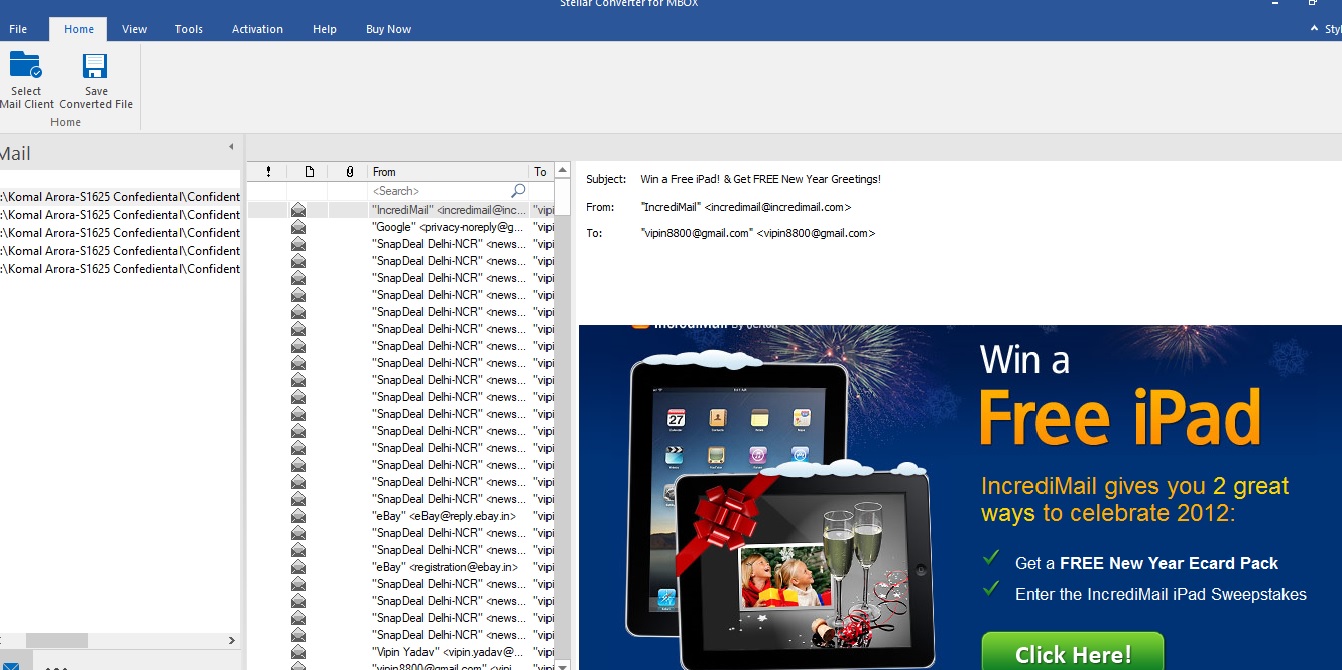Screen dimensions: 1342x670
Task: Click the envelope icon of Vipin Yadav row
Action: coord(298,652)
